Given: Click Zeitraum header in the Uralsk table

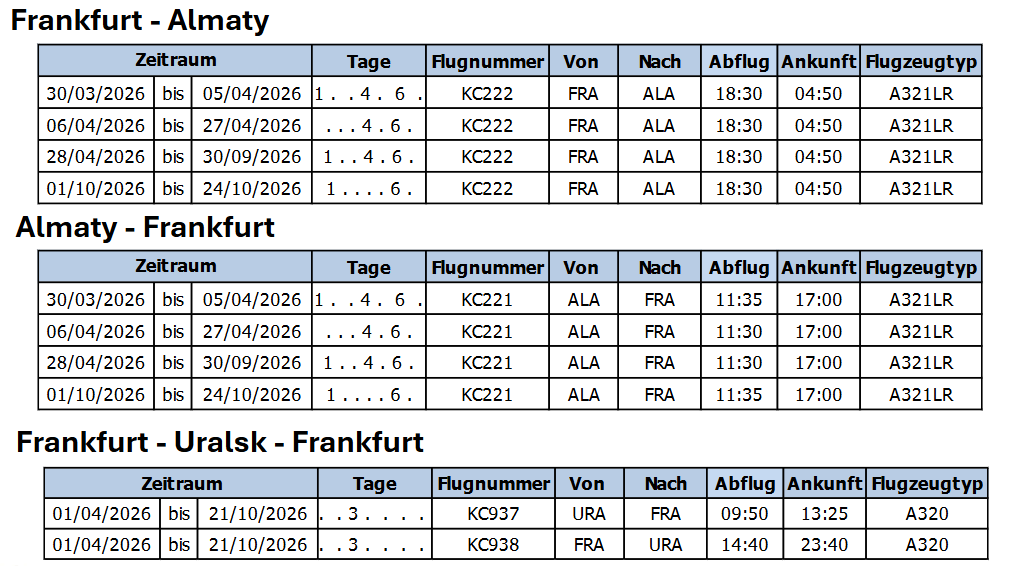Looking at the screenshot, I should point(181,484).
